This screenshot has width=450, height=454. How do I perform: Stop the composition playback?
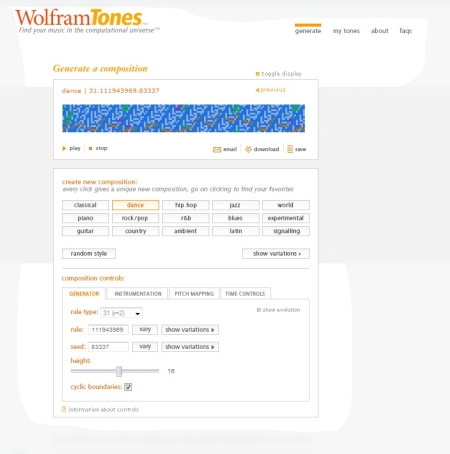coord(98,148)
